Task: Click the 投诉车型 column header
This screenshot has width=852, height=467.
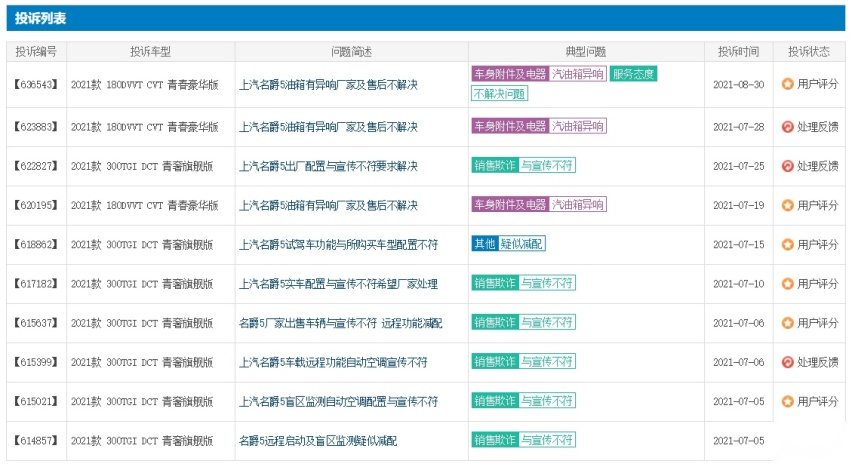Action: click(x=151, y=52)
